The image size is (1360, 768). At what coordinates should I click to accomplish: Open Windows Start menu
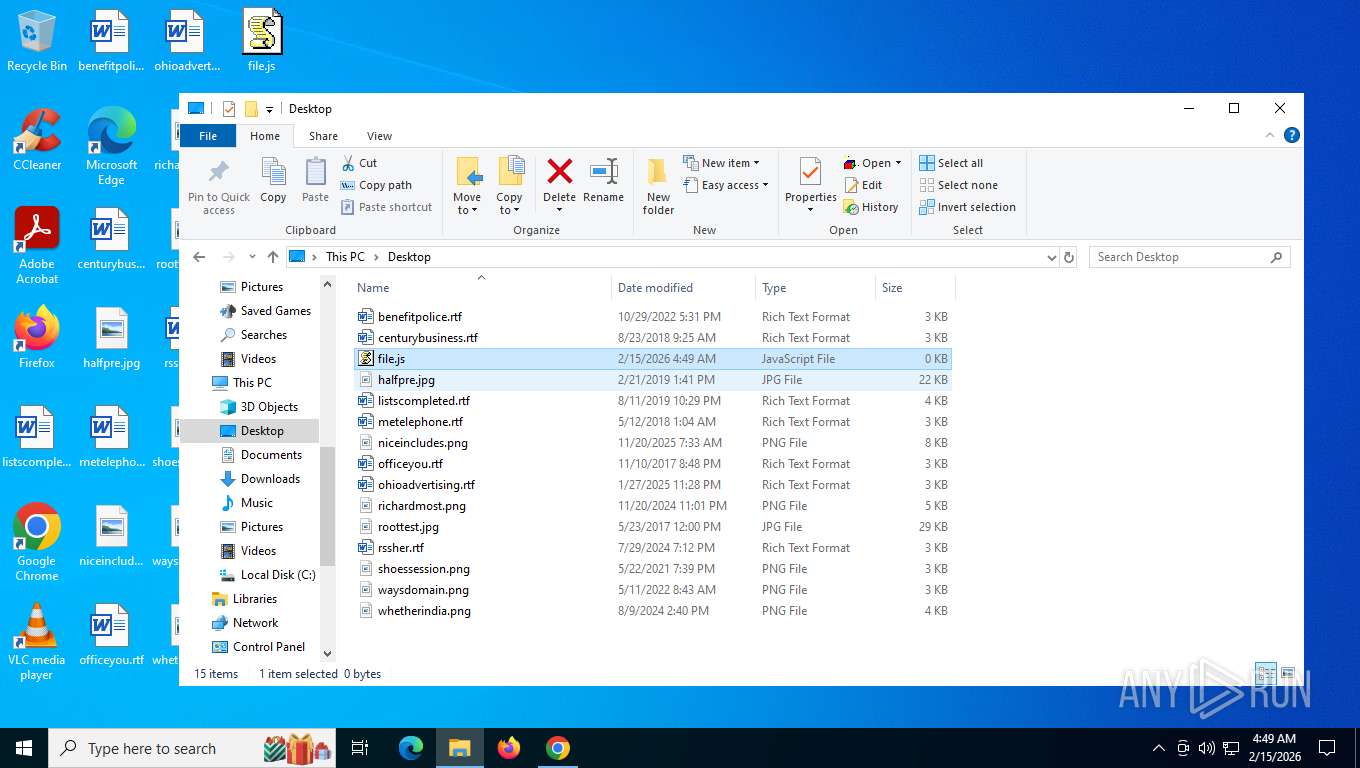tap(24, 748)
